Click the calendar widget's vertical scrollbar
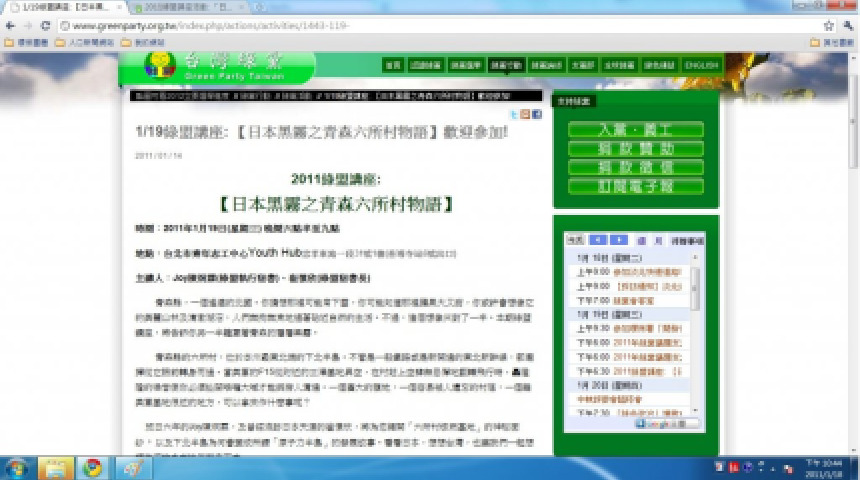 point(696,290)
